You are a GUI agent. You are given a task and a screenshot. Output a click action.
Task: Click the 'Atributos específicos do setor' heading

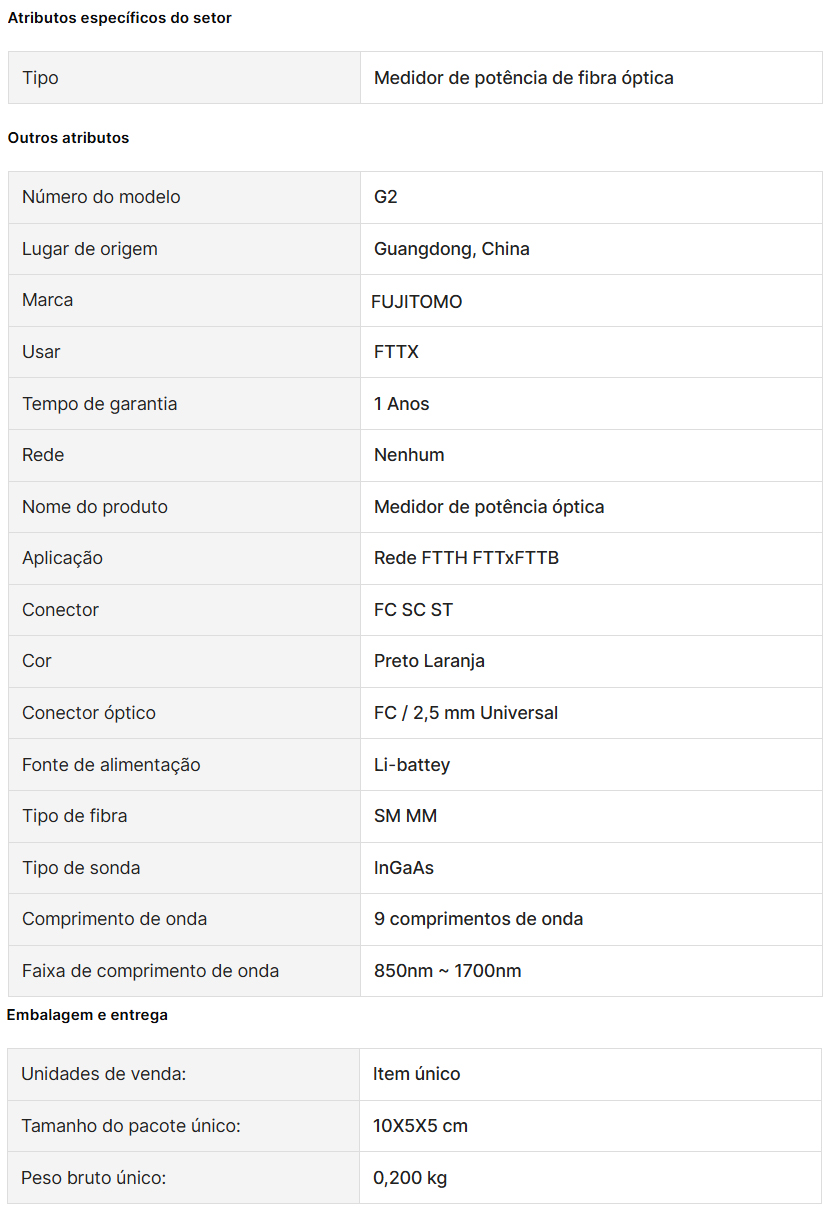119,18
